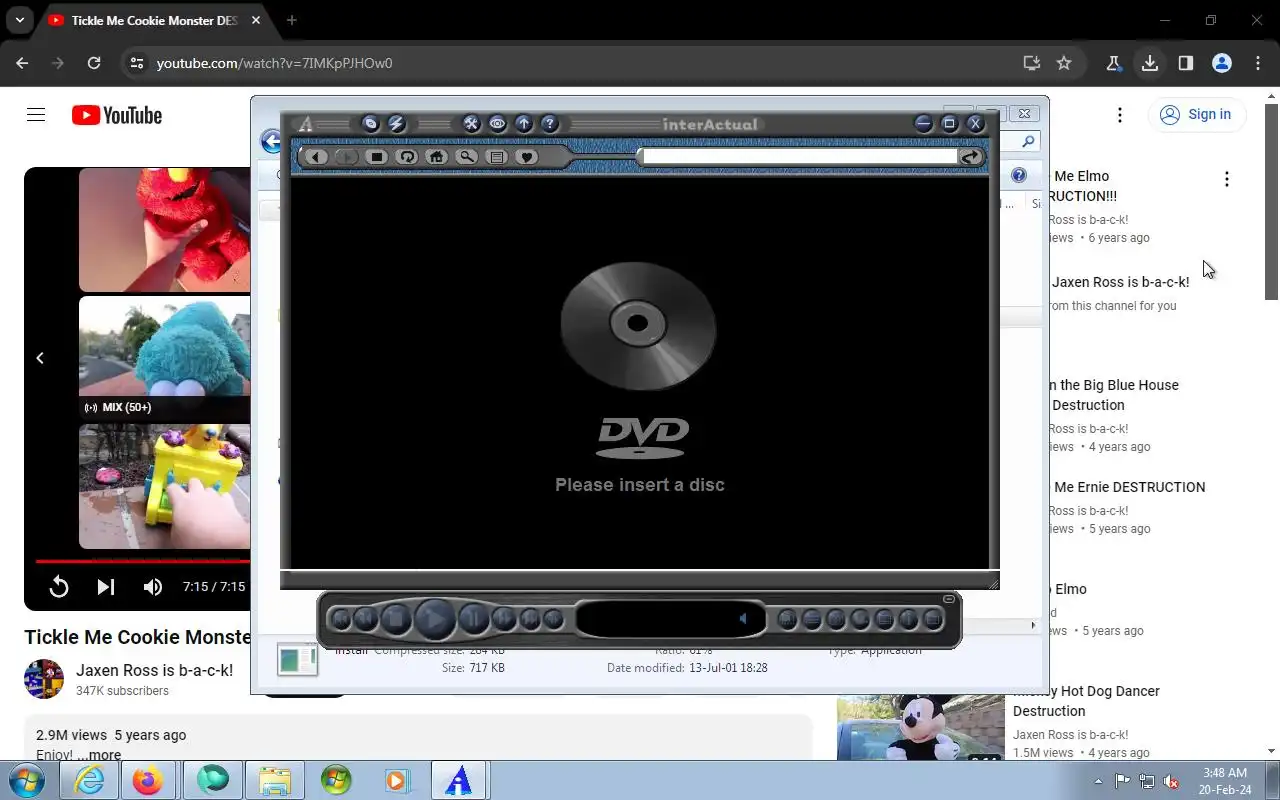Open the YouTube hamburger guide menu
Screen dimensions: 1280x800
(36, 115)
